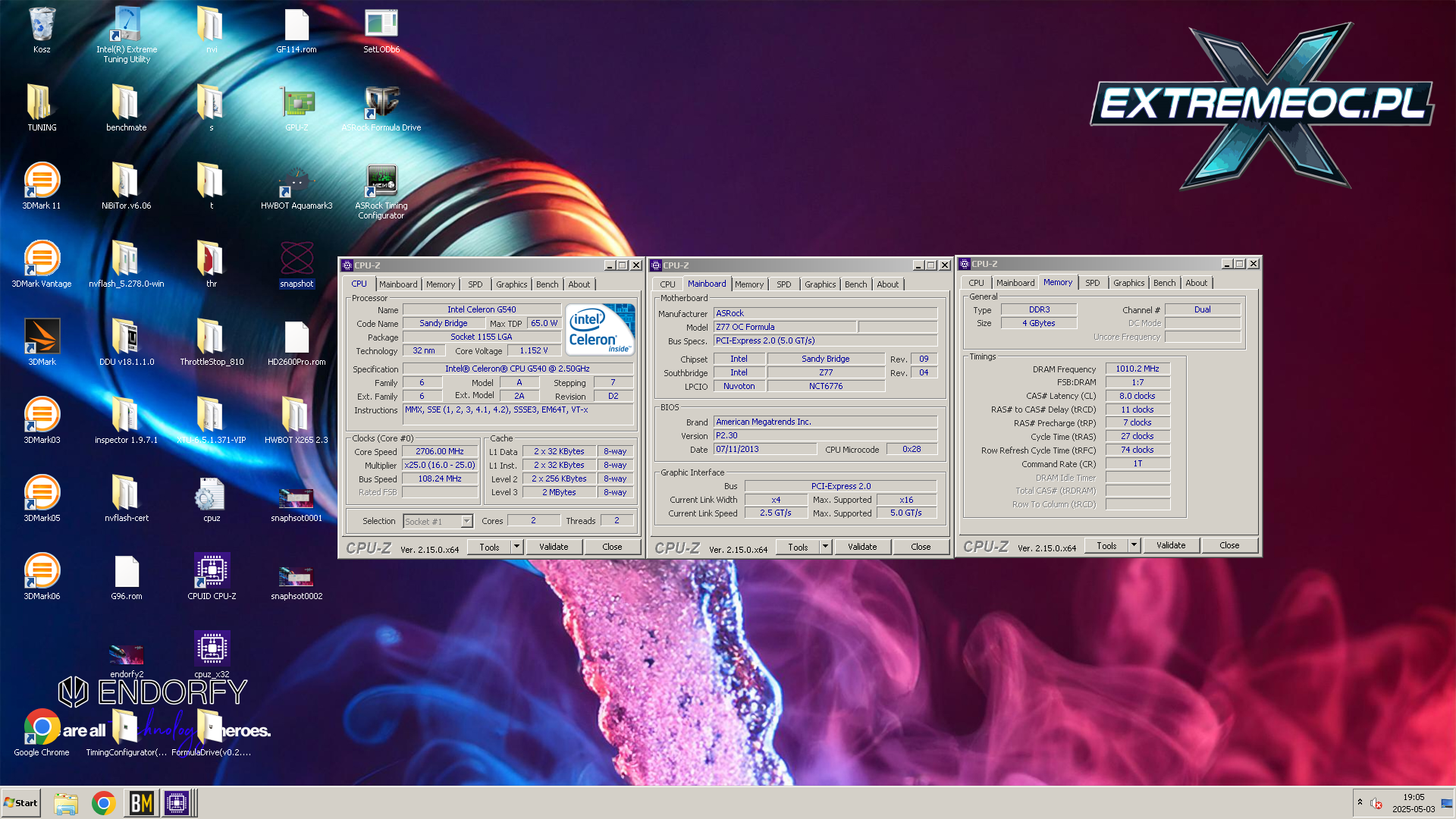Image resolution: width=1456 pixels, height=819 pixels.
Task: Open Graphics tab in first CPU-Z window
Action: [x=512, y=284]
